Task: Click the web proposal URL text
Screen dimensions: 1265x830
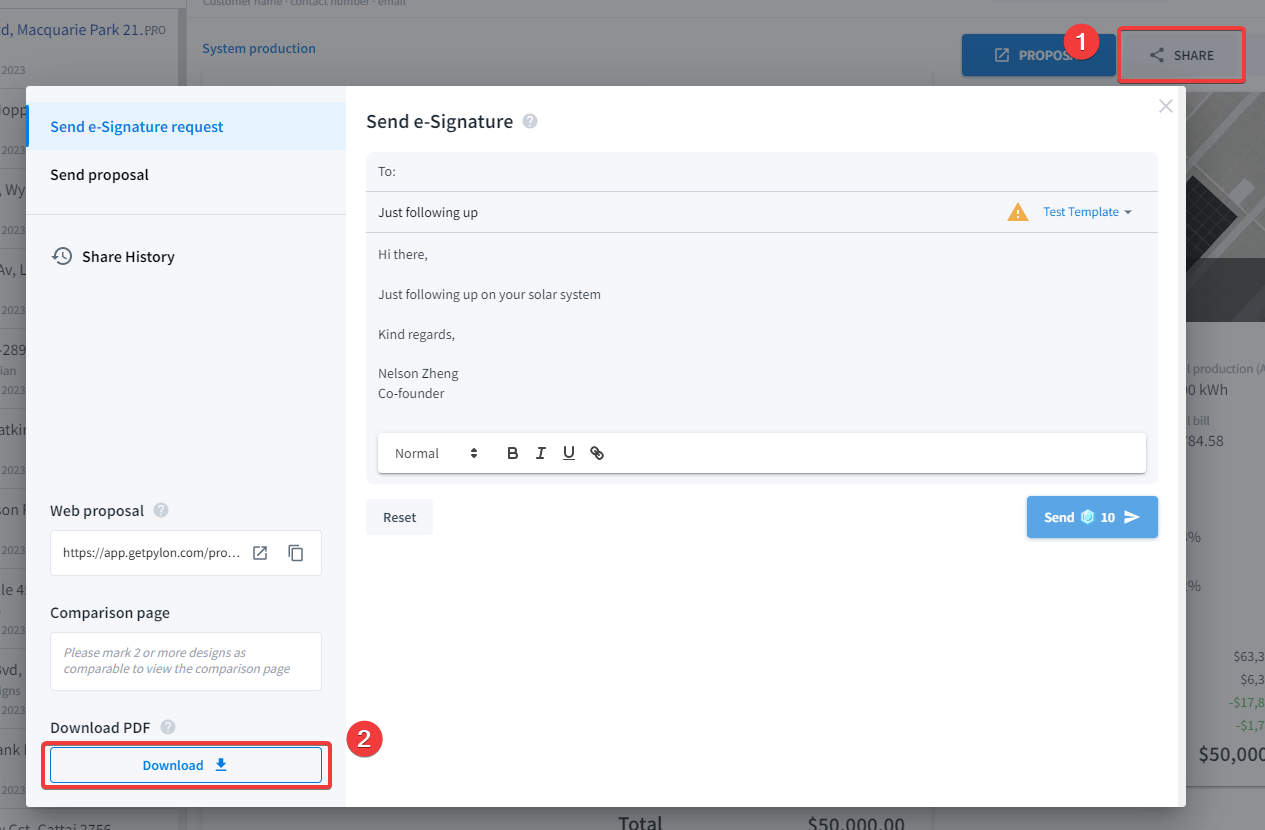Action: tap(152, 553)
